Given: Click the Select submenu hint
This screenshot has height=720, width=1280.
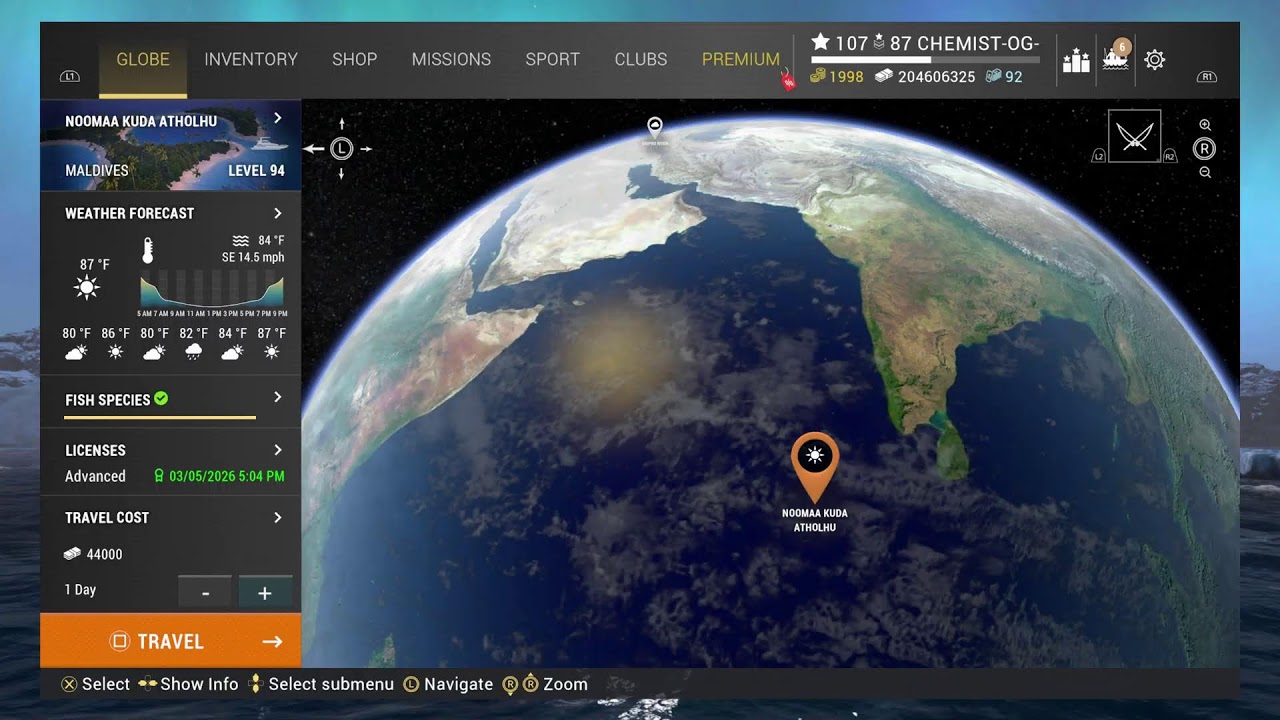Looking at the screenshot, I should click(x=321, y=684).
